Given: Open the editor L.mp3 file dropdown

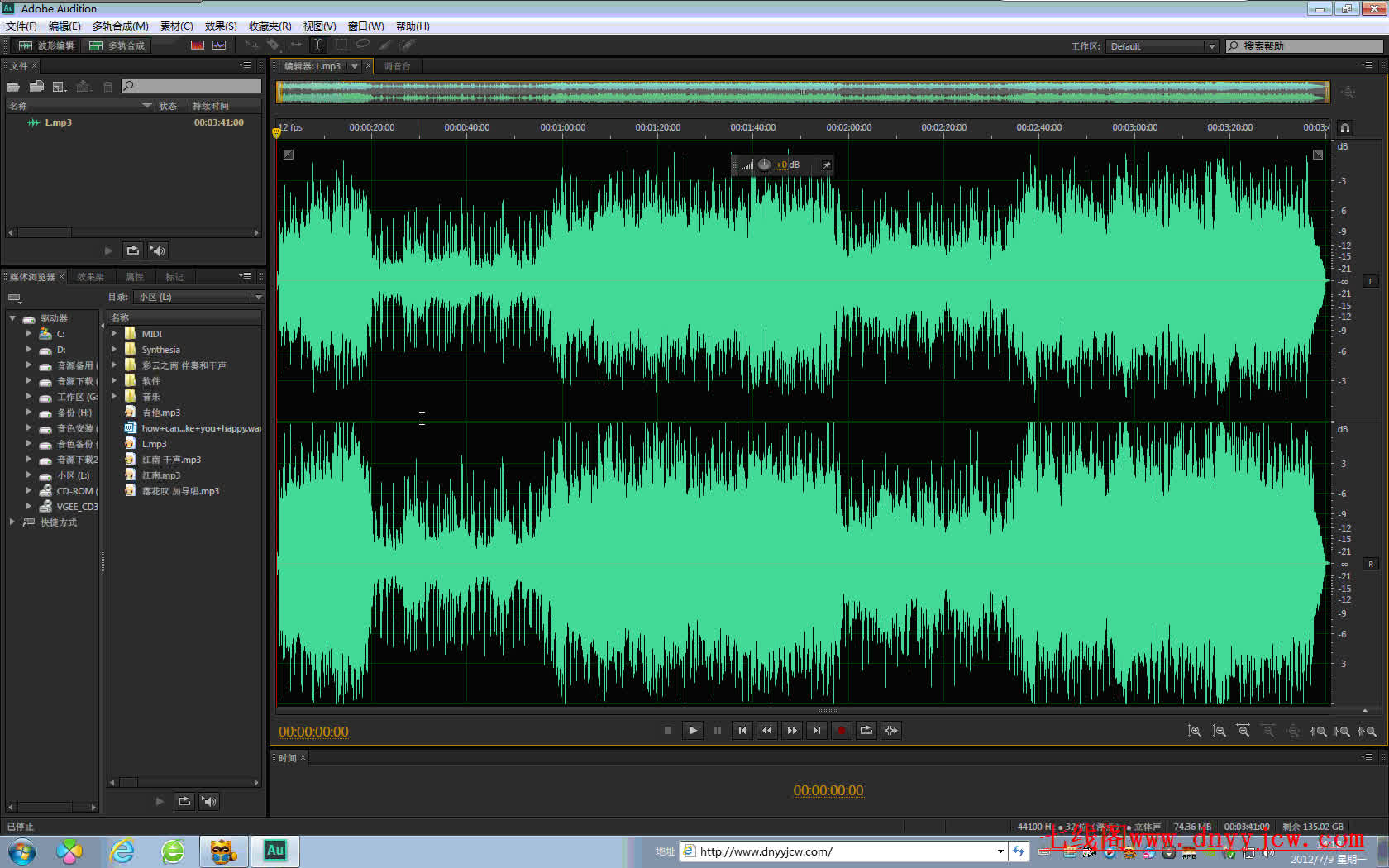Looking at the screenshot, I should [x=356, y=66].
